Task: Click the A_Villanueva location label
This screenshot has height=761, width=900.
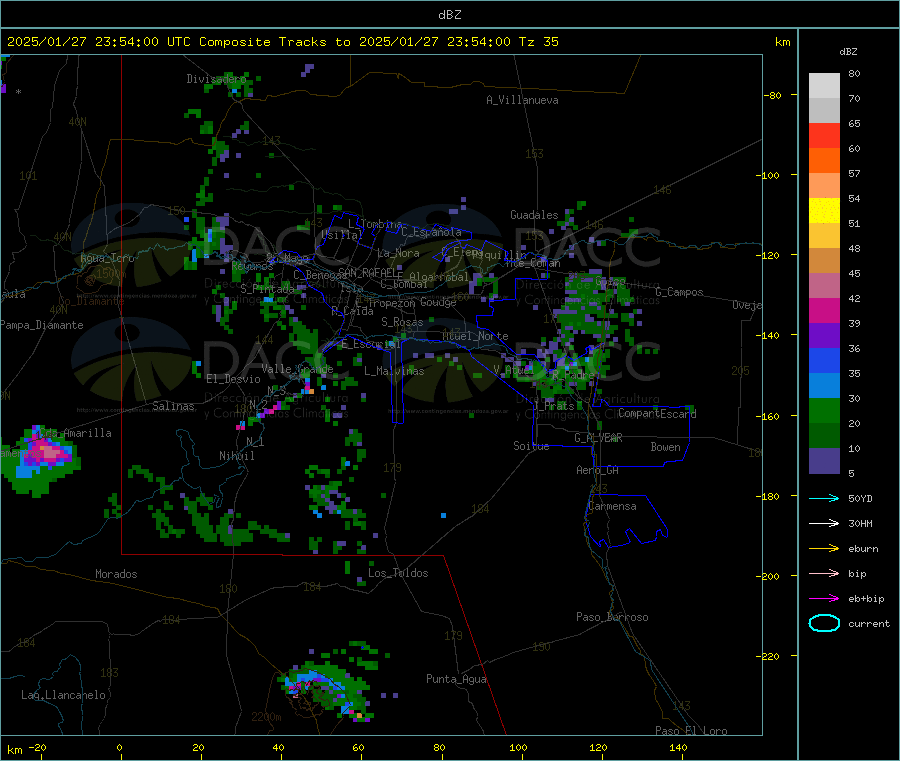Action: pos(522,100)
